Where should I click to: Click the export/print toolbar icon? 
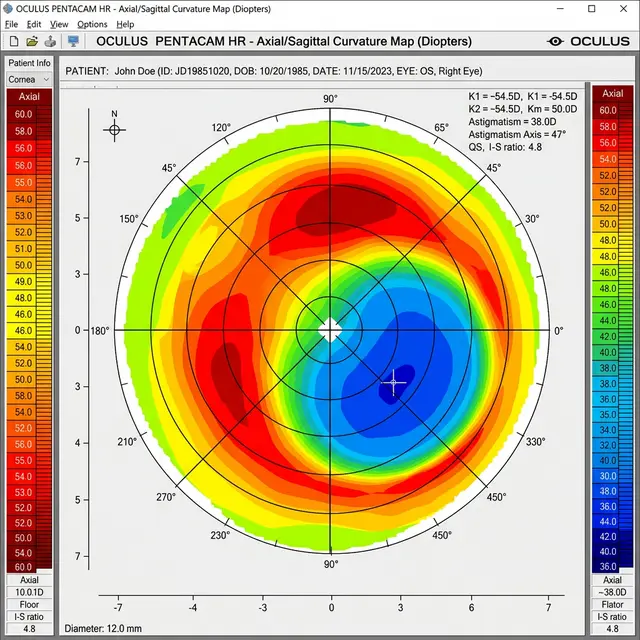[x=48, y=41]
